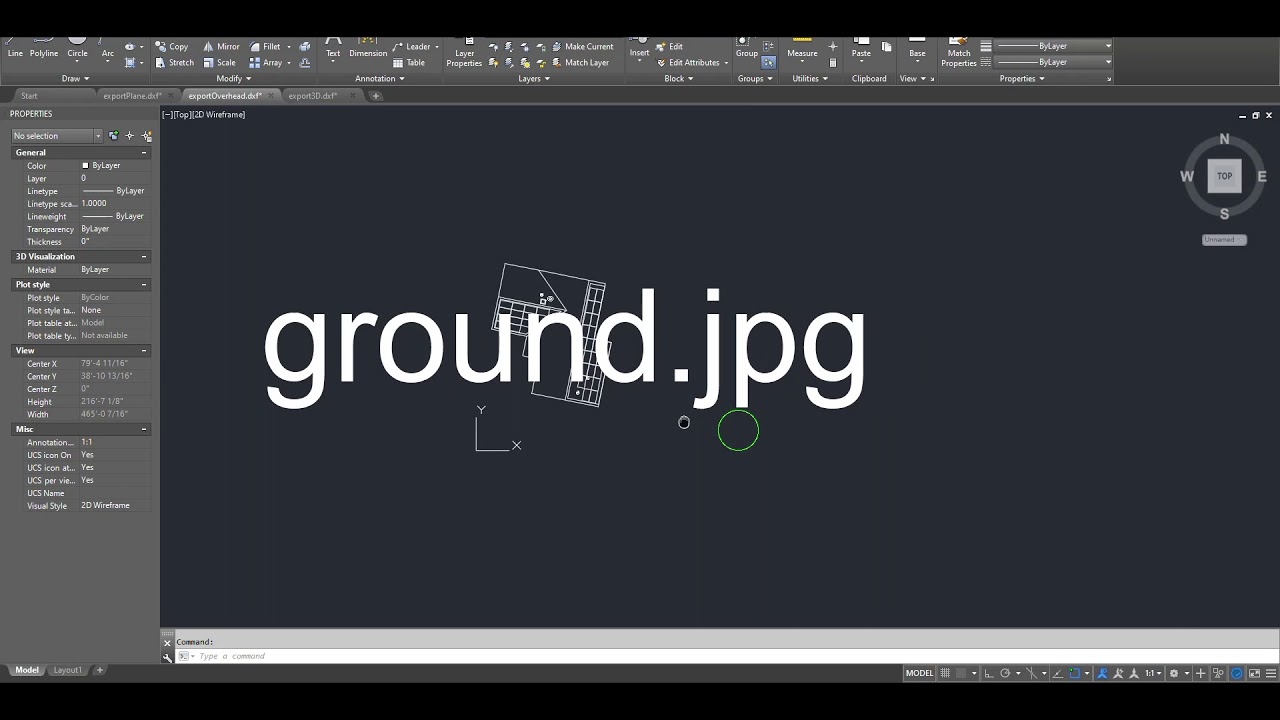Collapse the Plot style section
The image size is (1280, 720).
(144, 284)
